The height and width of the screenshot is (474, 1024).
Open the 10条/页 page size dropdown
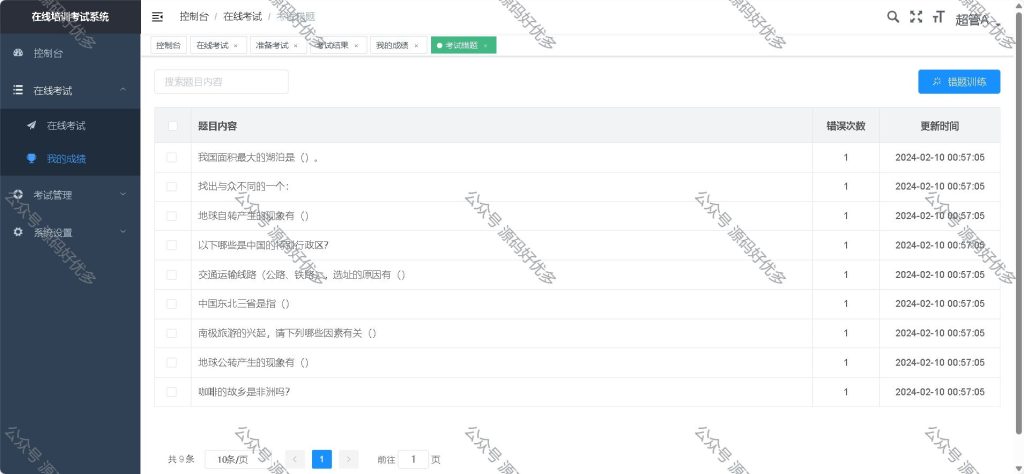click(x=237, y=460)
